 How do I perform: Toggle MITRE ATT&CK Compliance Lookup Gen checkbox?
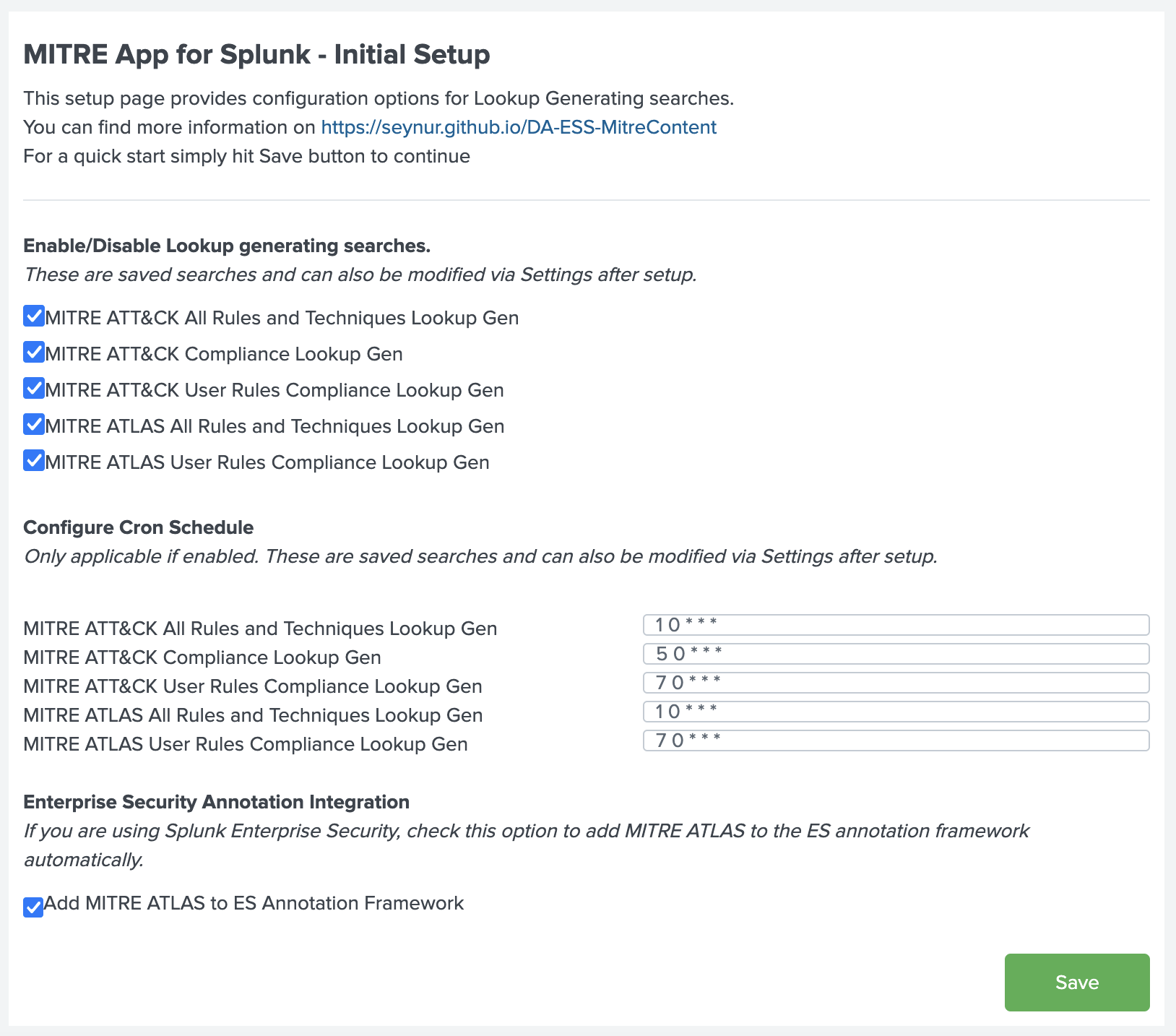click(34, 353)
